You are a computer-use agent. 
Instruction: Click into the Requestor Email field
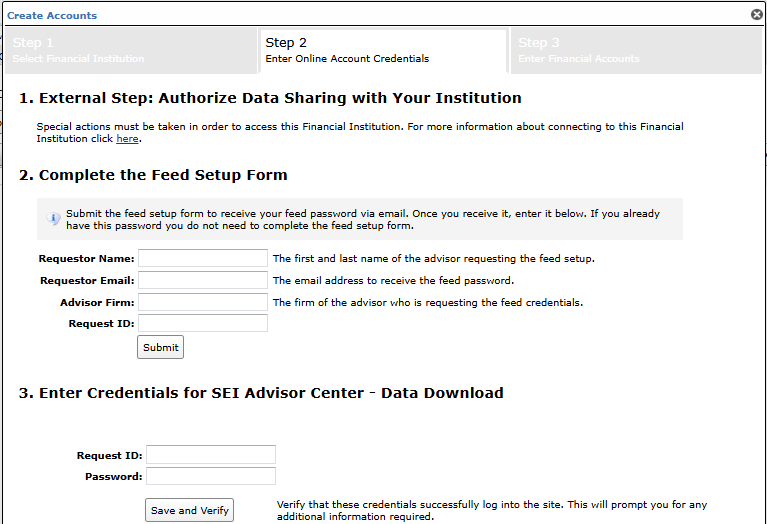click(x=203, y=280)
